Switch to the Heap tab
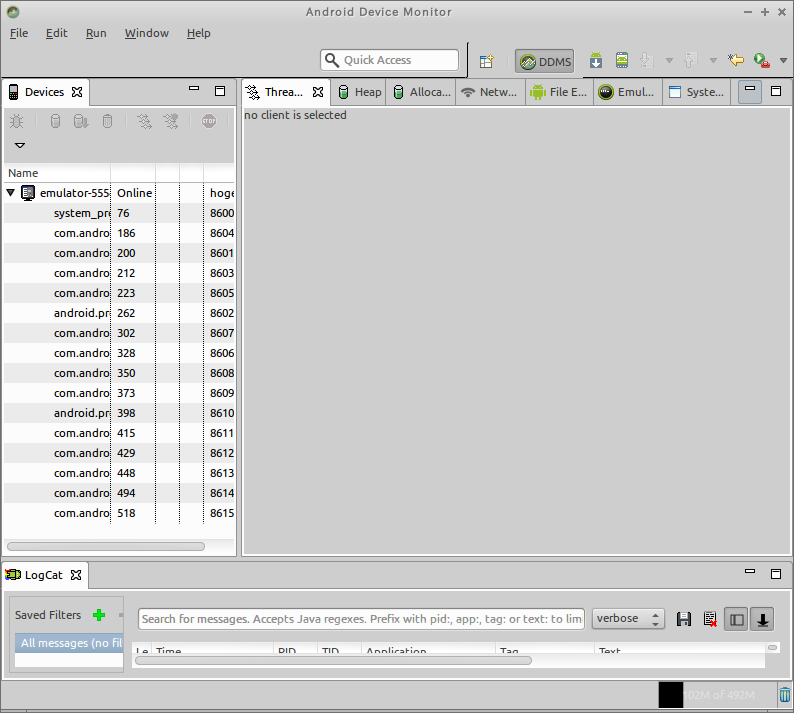Viewport: 794px width, 713px height. click(359, 92)
